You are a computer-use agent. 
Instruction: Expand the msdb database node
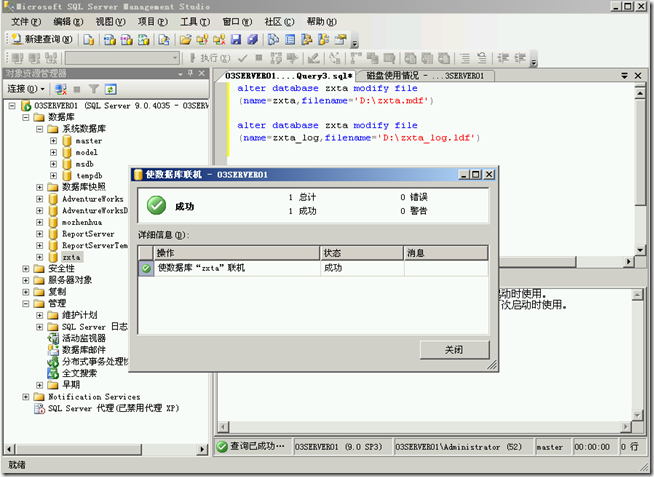coord(53,164)
